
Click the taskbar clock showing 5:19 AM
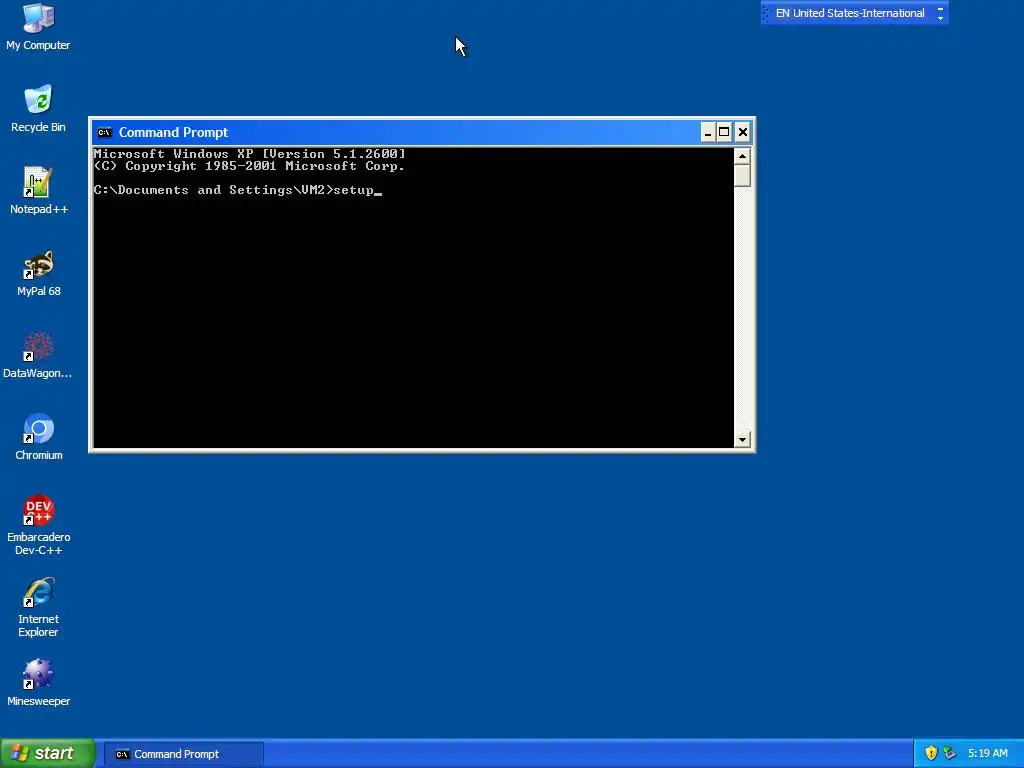tap(987, 753)
